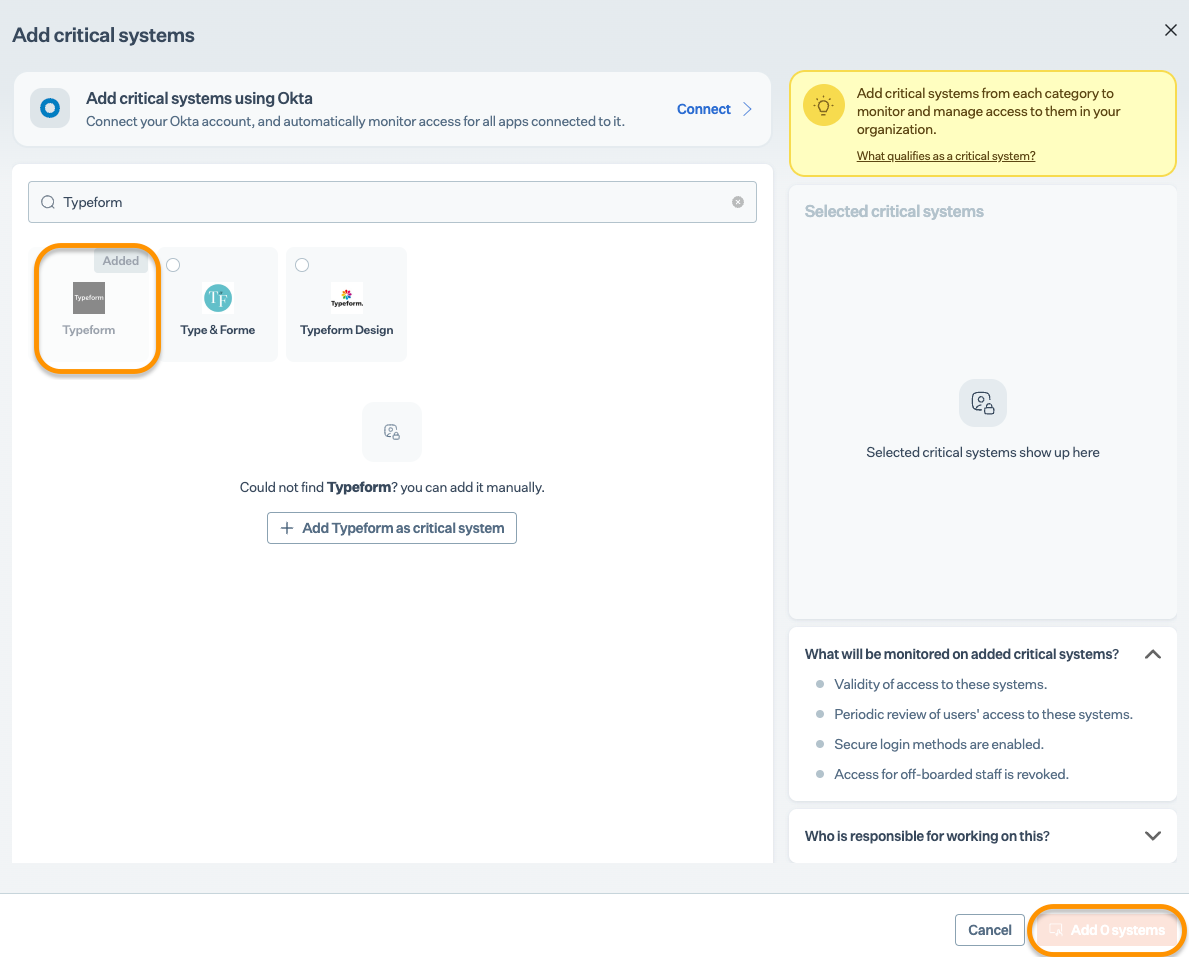
Task: Click the Okta logo icon
Action: [x=50, y=108]
